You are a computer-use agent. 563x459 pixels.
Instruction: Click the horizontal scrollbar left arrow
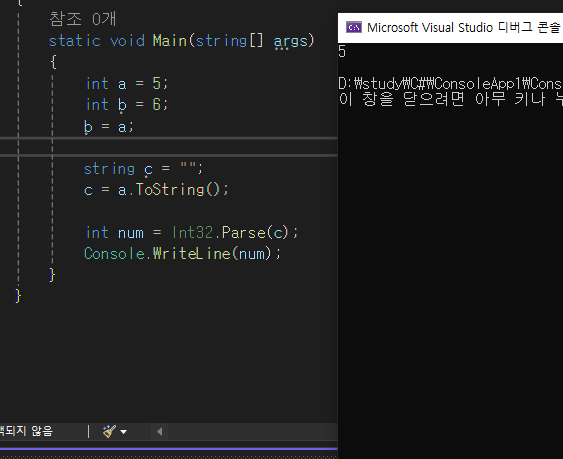coord(160,431)
